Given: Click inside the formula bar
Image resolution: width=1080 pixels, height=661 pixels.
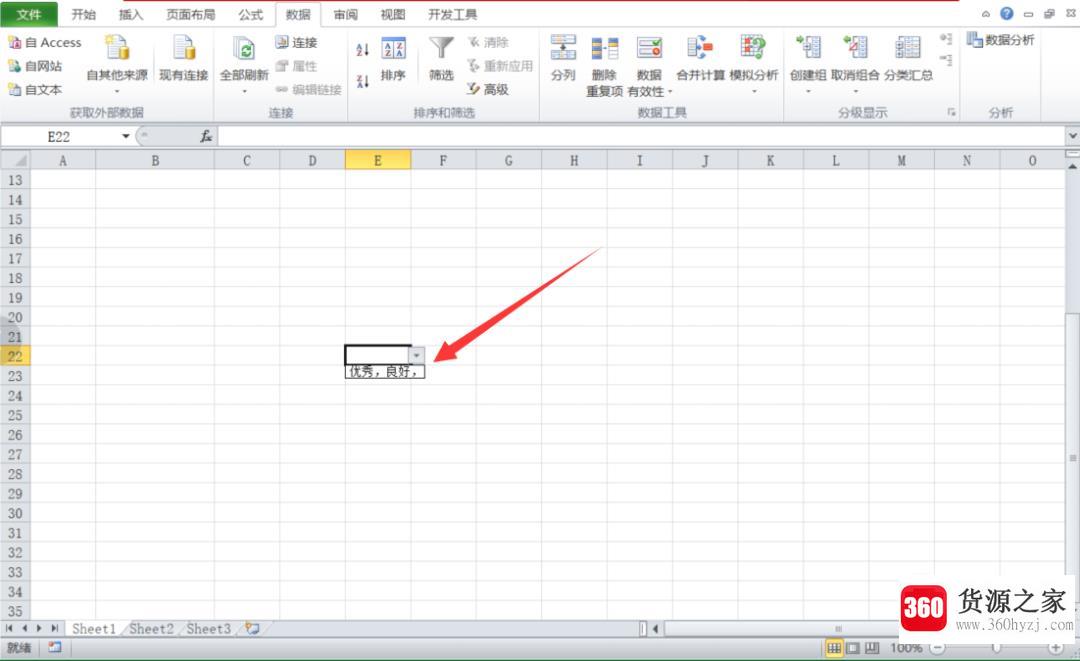Looking at the screenshot, I should pos(641,136).
